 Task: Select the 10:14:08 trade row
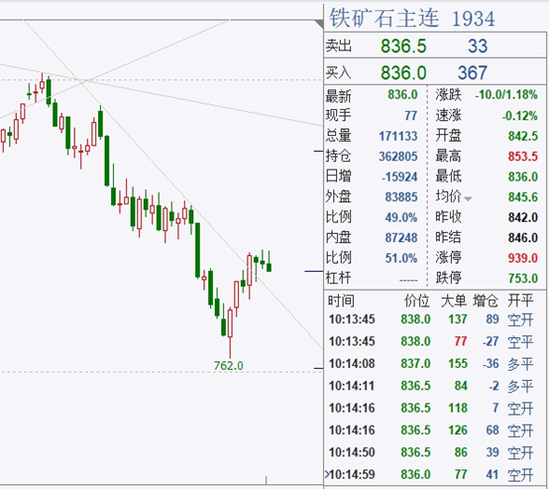coord(435,364)
